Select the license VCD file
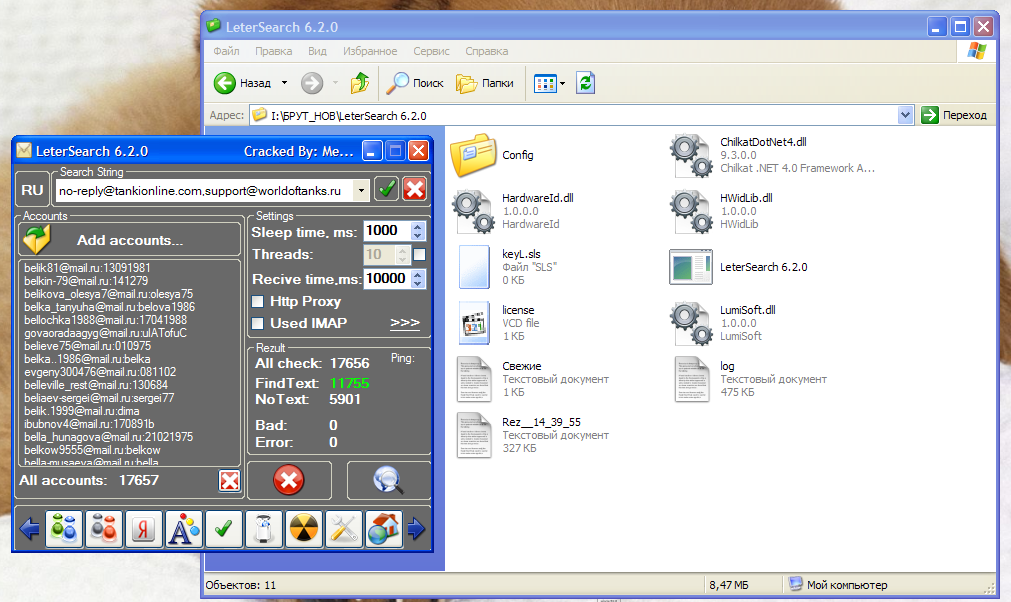 (x=497, y=323)
